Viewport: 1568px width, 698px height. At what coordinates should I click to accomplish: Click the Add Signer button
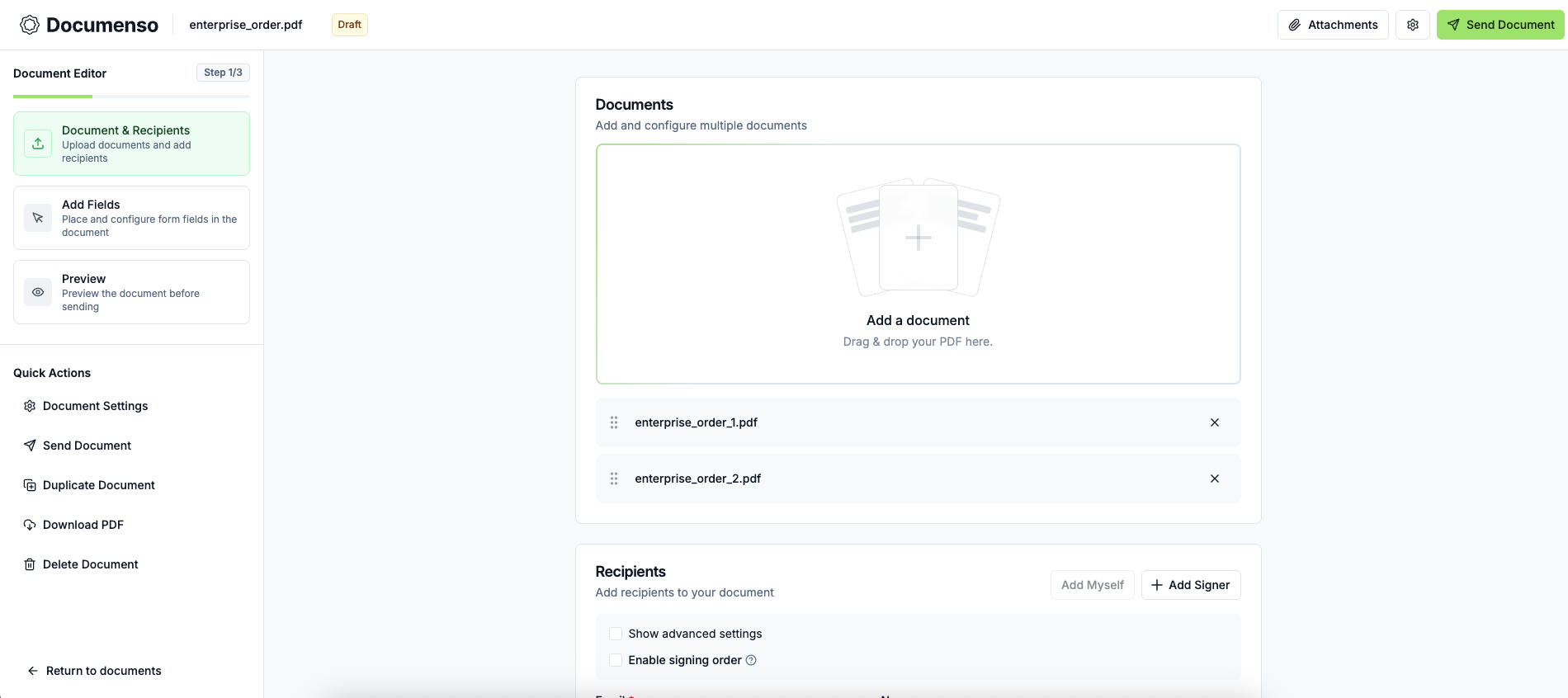(x=1190, y=585)
